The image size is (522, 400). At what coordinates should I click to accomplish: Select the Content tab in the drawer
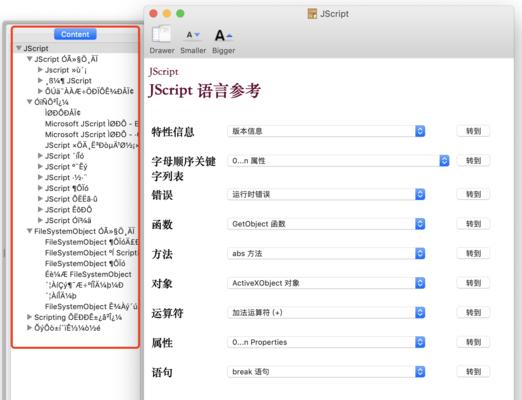click(75, 34)
